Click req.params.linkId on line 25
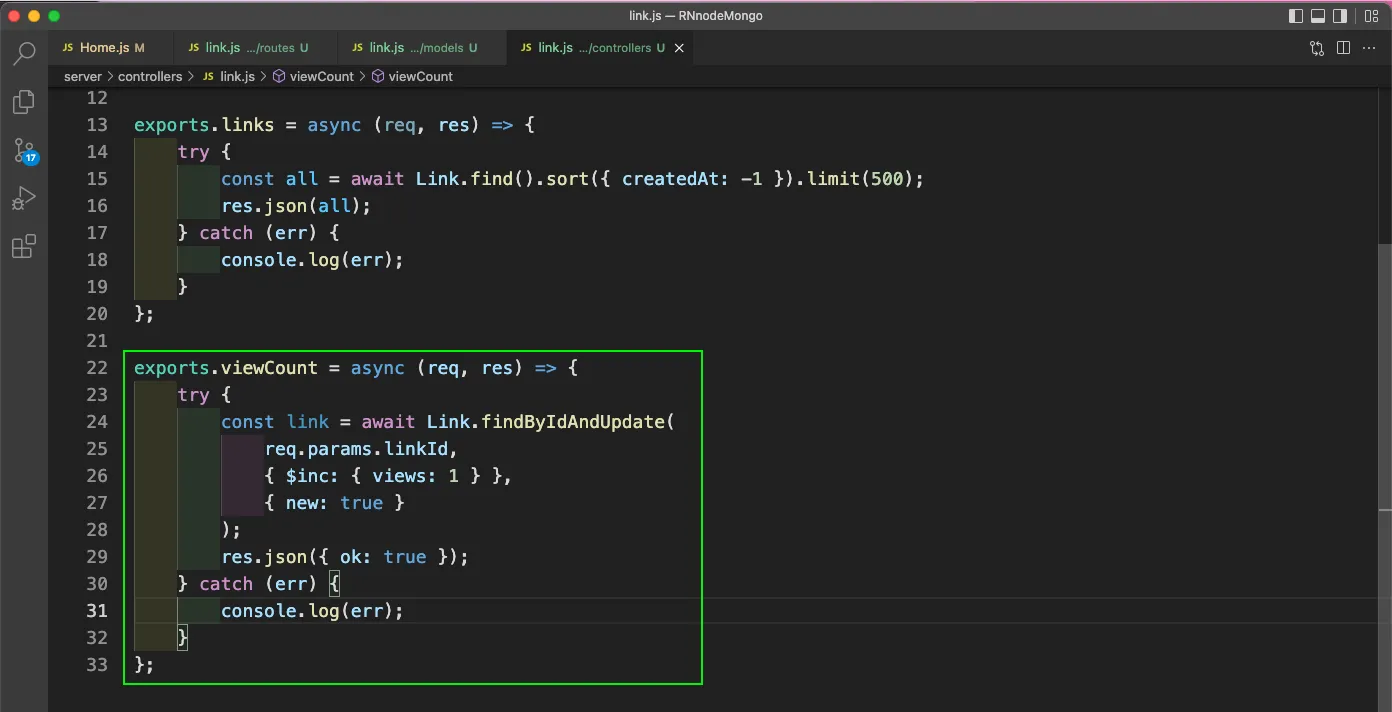 tap(356, 449)
